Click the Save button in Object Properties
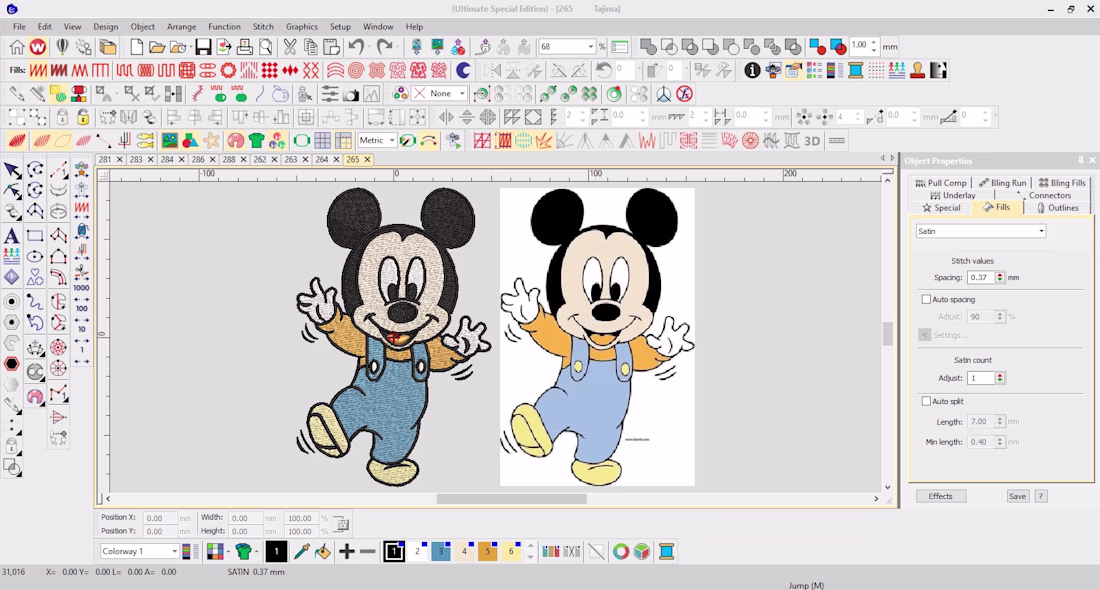Image resolution: width=1100 pixels, height=590 pixels. [1017, 496]
